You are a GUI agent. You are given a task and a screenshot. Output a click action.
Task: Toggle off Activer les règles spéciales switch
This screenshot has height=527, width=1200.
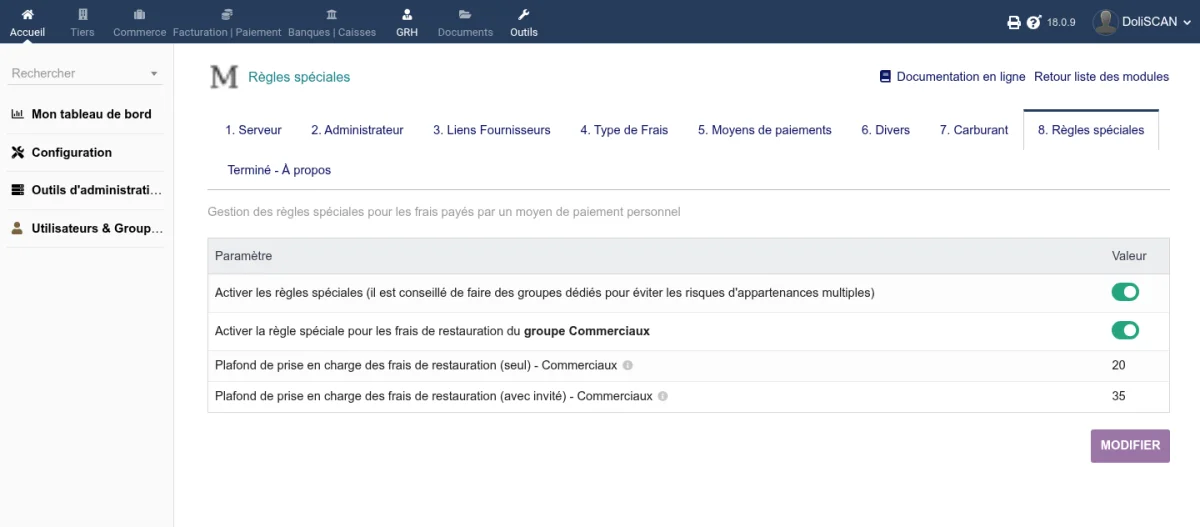(x=1125, y=292)
